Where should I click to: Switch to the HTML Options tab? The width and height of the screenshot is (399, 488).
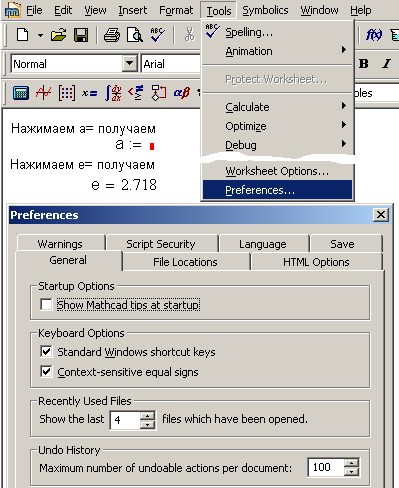coord(316,262)
